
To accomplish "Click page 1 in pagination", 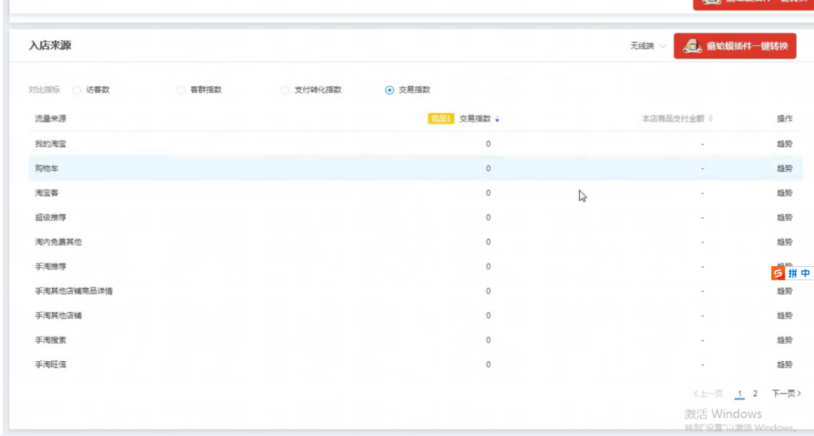I will click(x=740, y=393).
